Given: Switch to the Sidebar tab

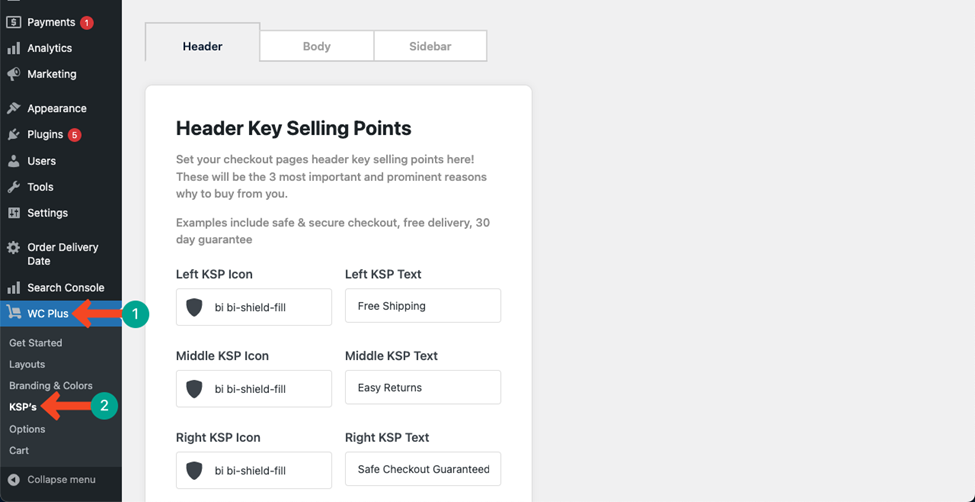Looking at the screenshot, I should 430,46.
